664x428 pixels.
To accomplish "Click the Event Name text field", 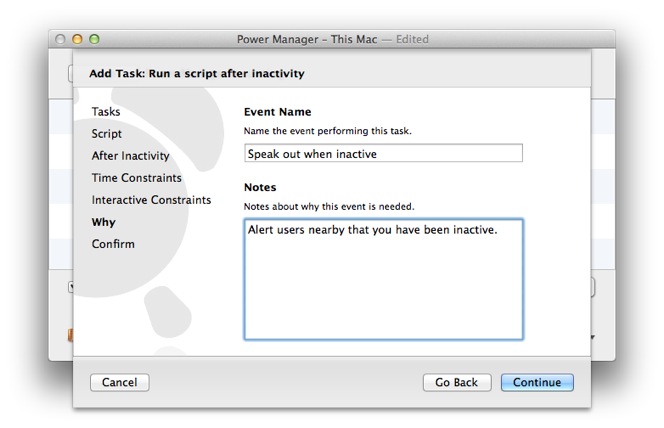I will [x=383, y=153].
